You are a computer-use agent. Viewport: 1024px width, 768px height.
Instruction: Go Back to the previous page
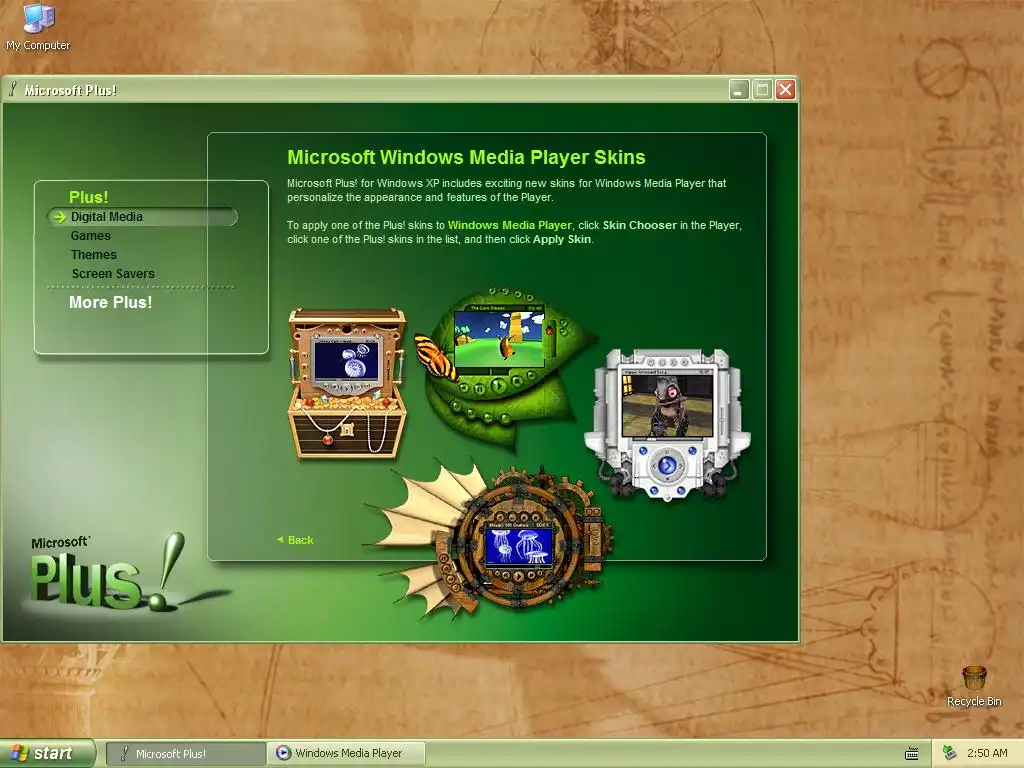[295, 540]
